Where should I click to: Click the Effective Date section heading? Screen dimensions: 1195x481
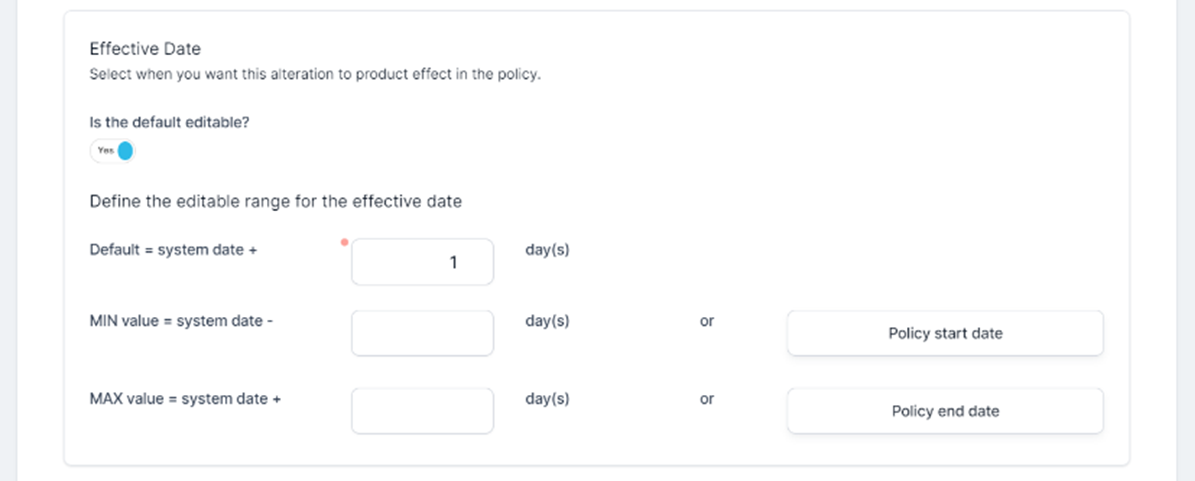pos(145,48)
